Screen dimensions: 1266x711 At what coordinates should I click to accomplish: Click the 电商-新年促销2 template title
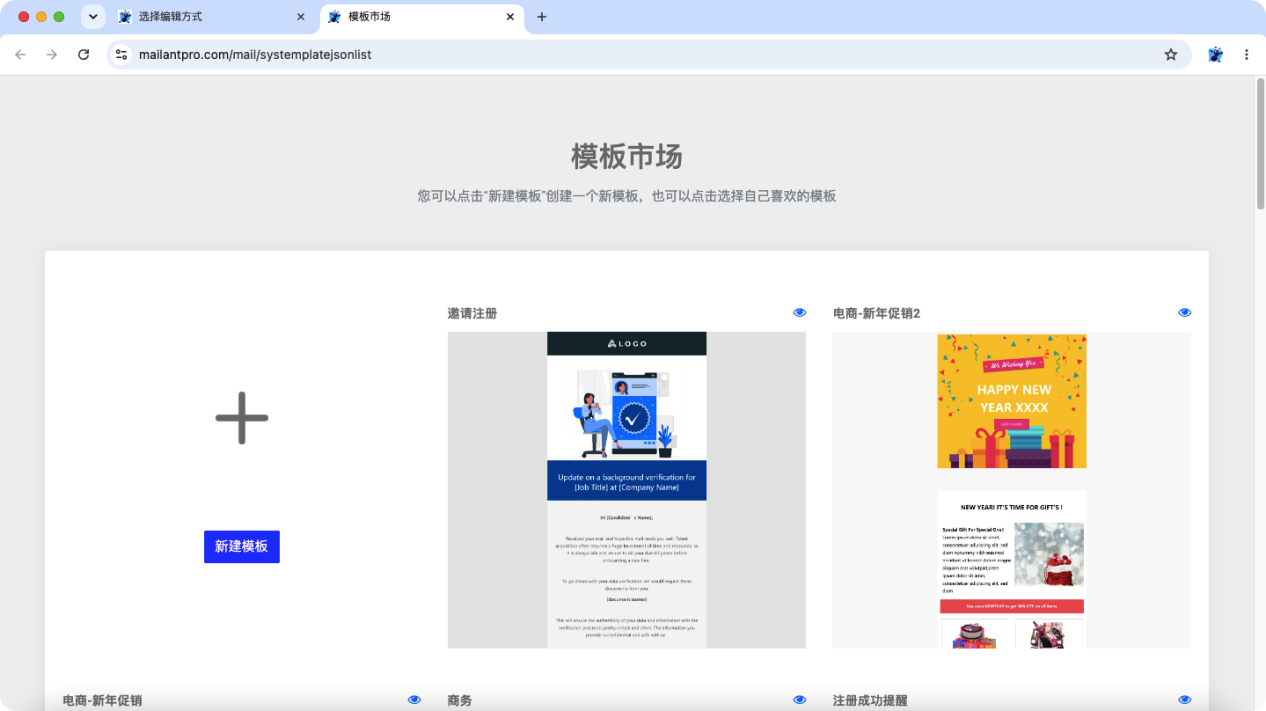point(876,313)
